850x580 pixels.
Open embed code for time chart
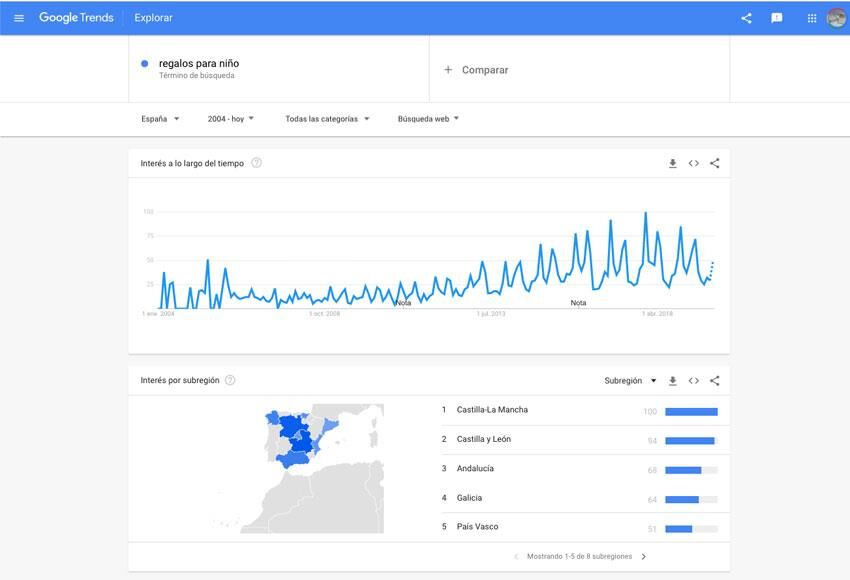tap(693, 163)
